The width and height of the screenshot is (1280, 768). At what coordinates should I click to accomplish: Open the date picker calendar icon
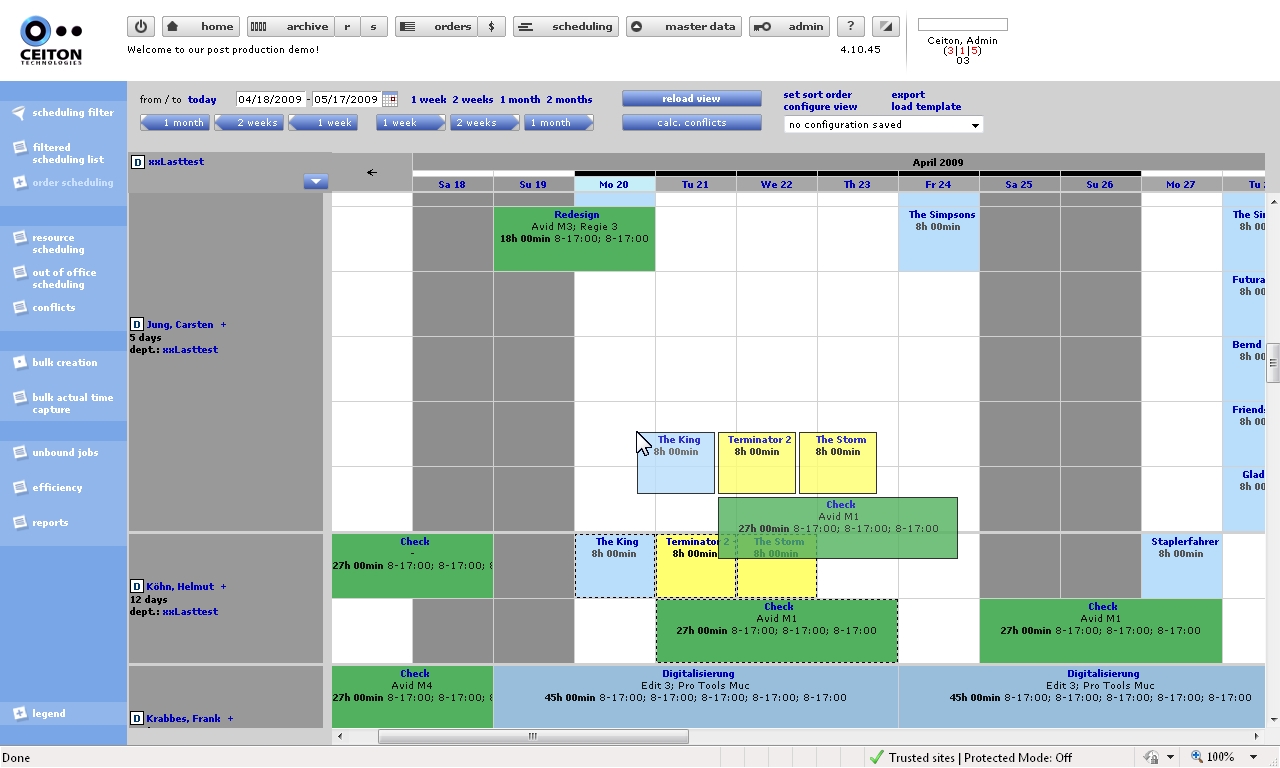click(390, 99)
